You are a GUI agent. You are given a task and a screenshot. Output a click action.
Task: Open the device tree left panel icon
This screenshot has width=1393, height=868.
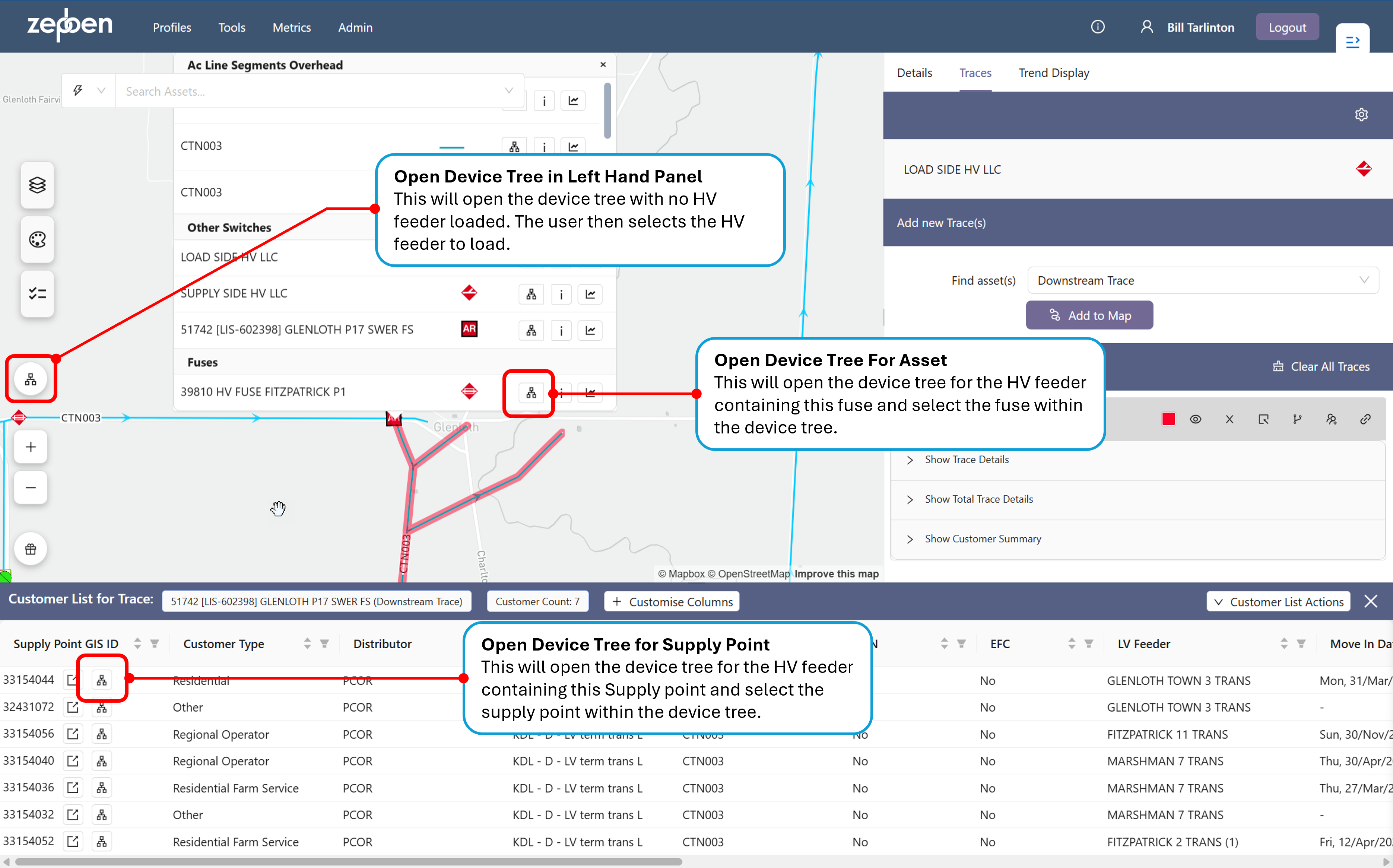coord(31,379)
